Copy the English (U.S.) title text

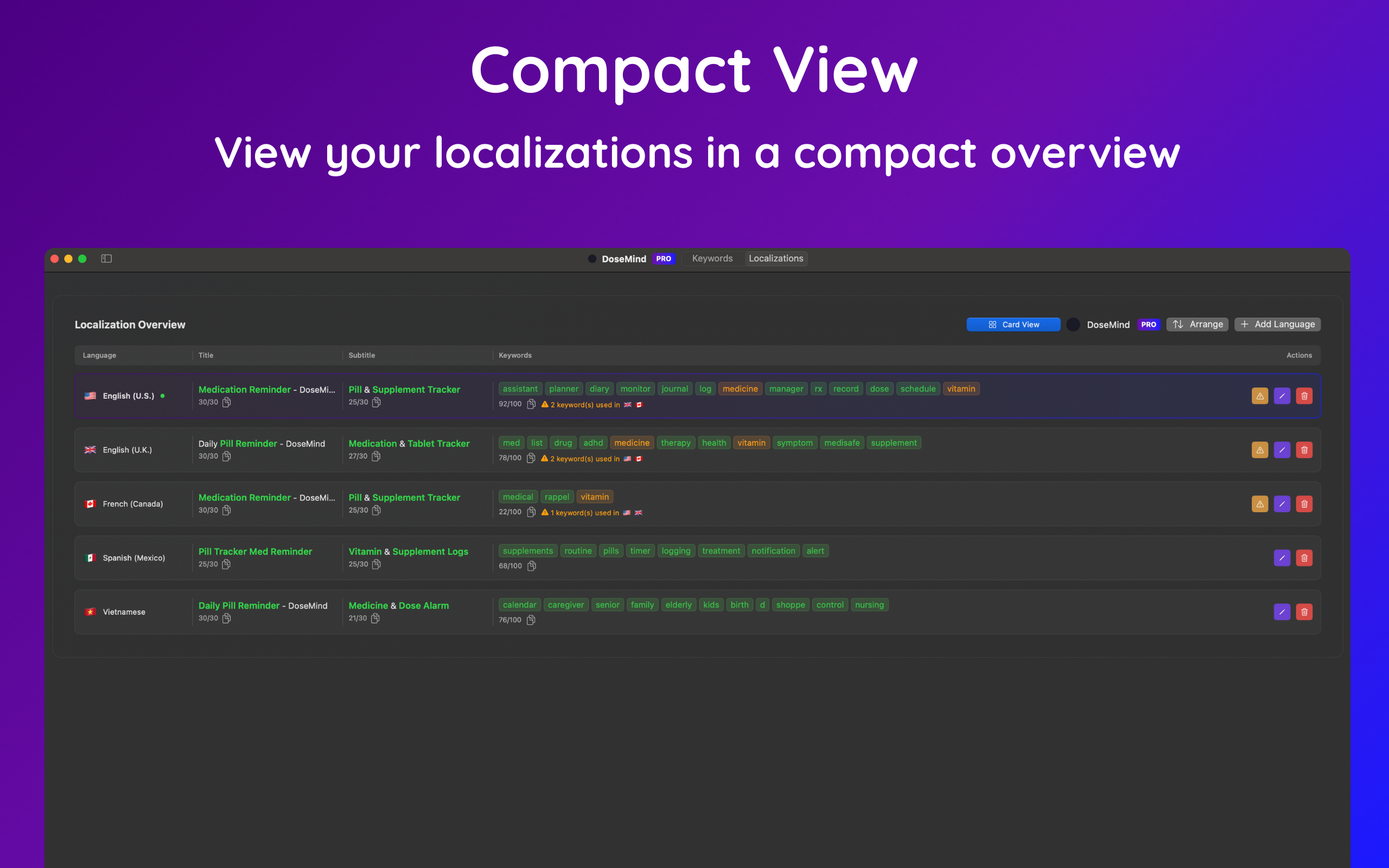[227, 403]
